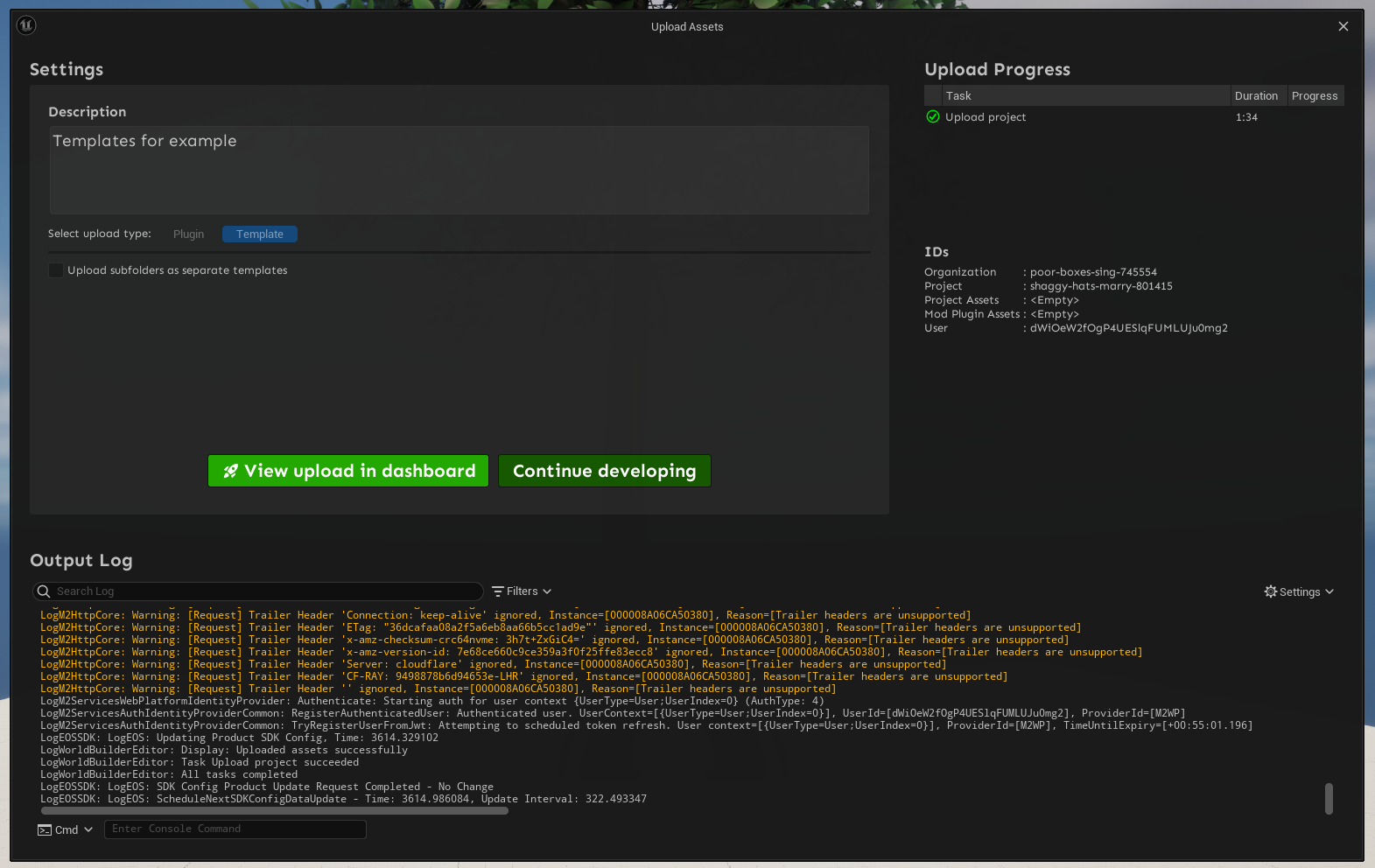This screenshot has width=1375, height=868.
Task: Click the Unreal Engine logo icon
Action: pos(26,25)
